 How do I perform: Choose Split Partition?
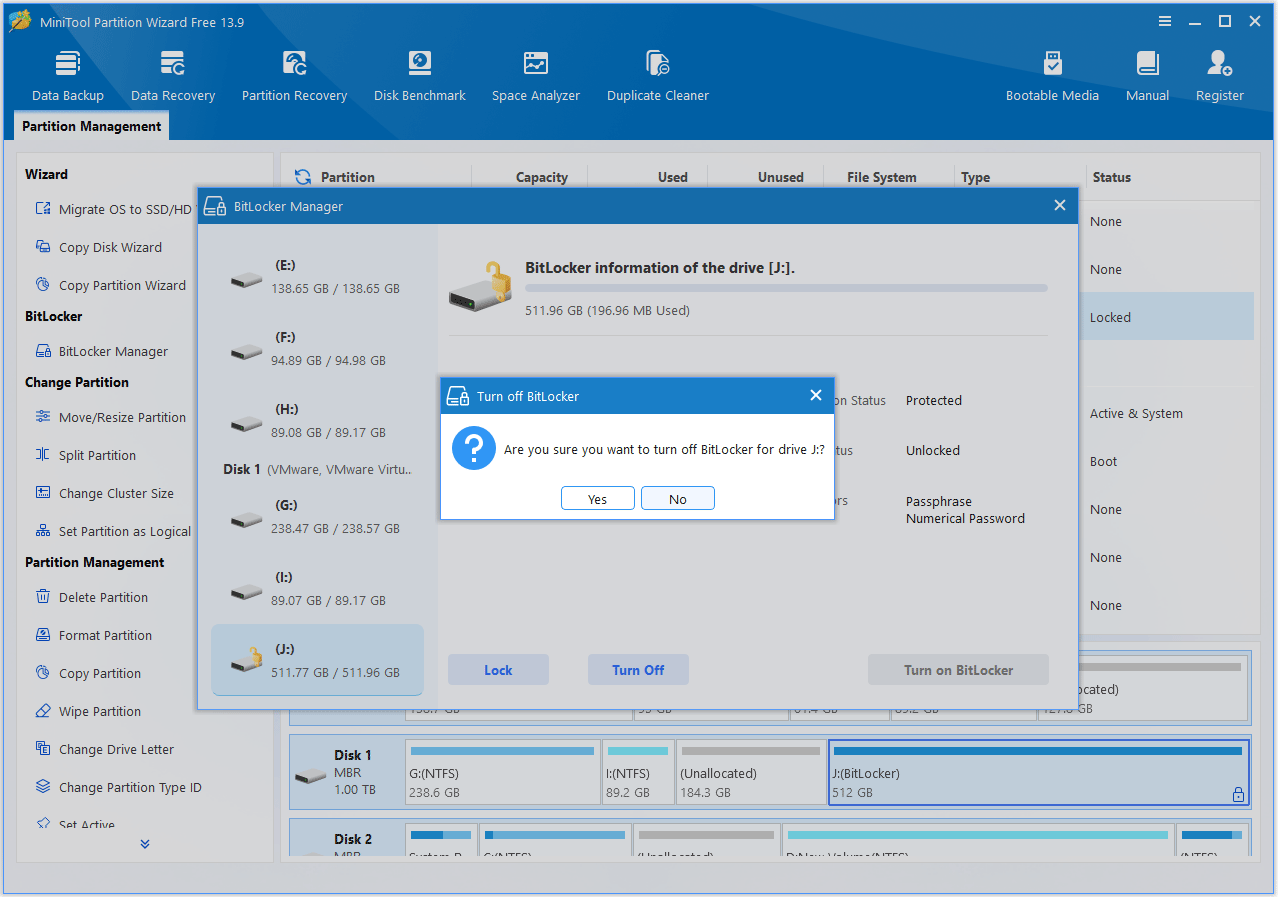point(85,455)
